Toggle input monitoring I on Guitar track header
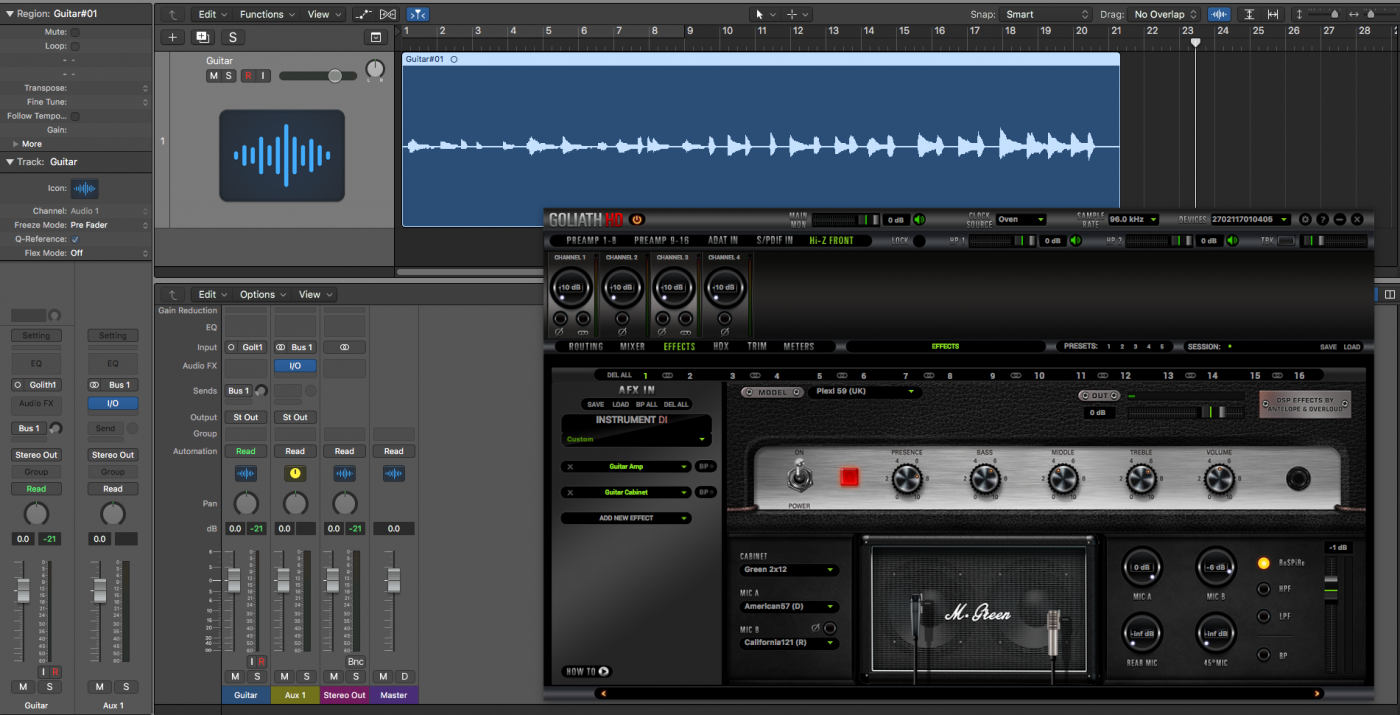1400x715 pixels. pos(263,76)
